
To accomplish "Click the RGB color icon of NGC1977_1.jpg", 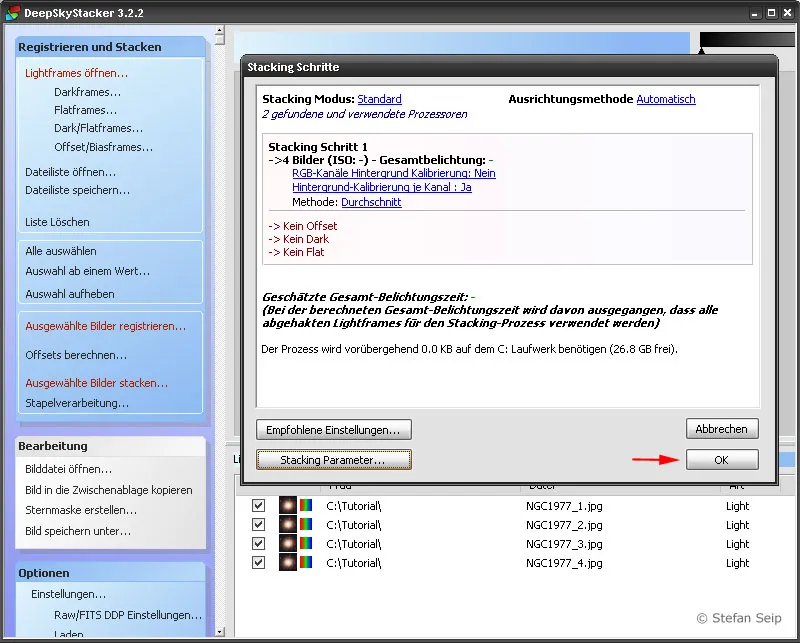I will 306,506.
